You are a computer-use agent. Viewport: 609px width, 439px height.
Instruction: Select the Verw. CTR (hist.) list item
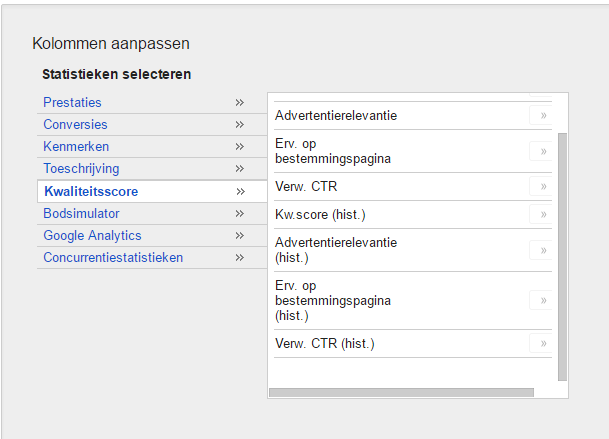[x=325, y=343]
